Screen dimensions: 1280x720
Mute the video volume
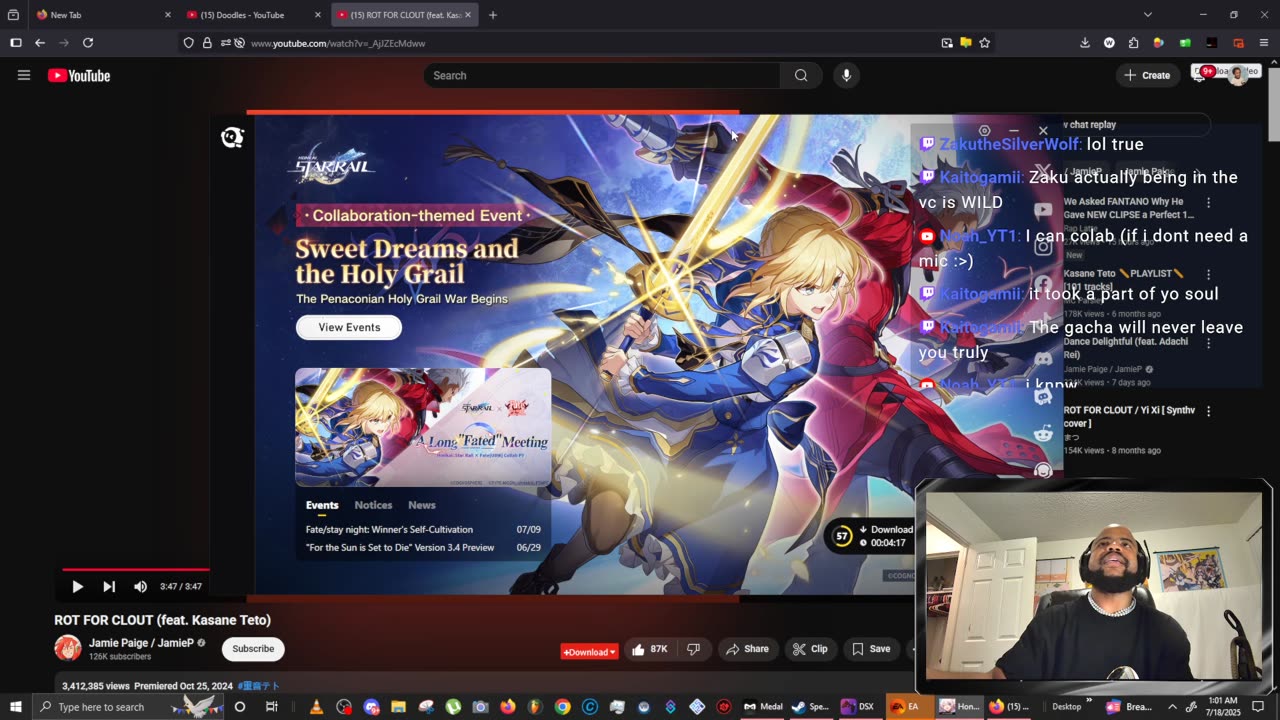point(140,587)
